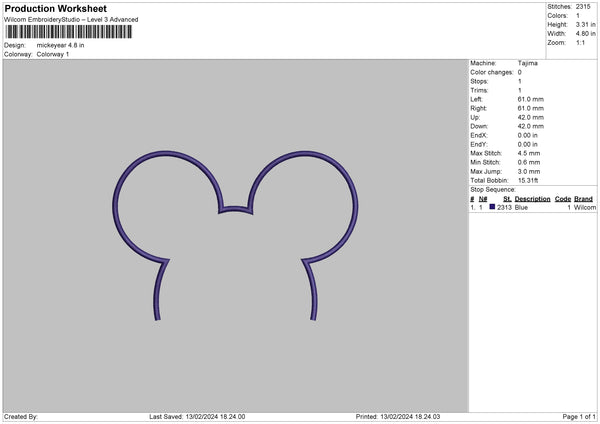Click the Right value 61.0 mm
This screenshot has height=424, width=600.
coord(530,108)
